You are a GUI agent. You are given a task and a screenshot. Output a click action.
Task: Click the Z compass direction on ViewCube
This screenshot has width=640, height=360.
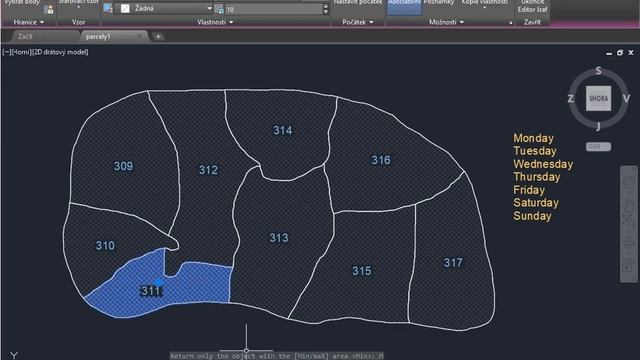click(571, 98)
